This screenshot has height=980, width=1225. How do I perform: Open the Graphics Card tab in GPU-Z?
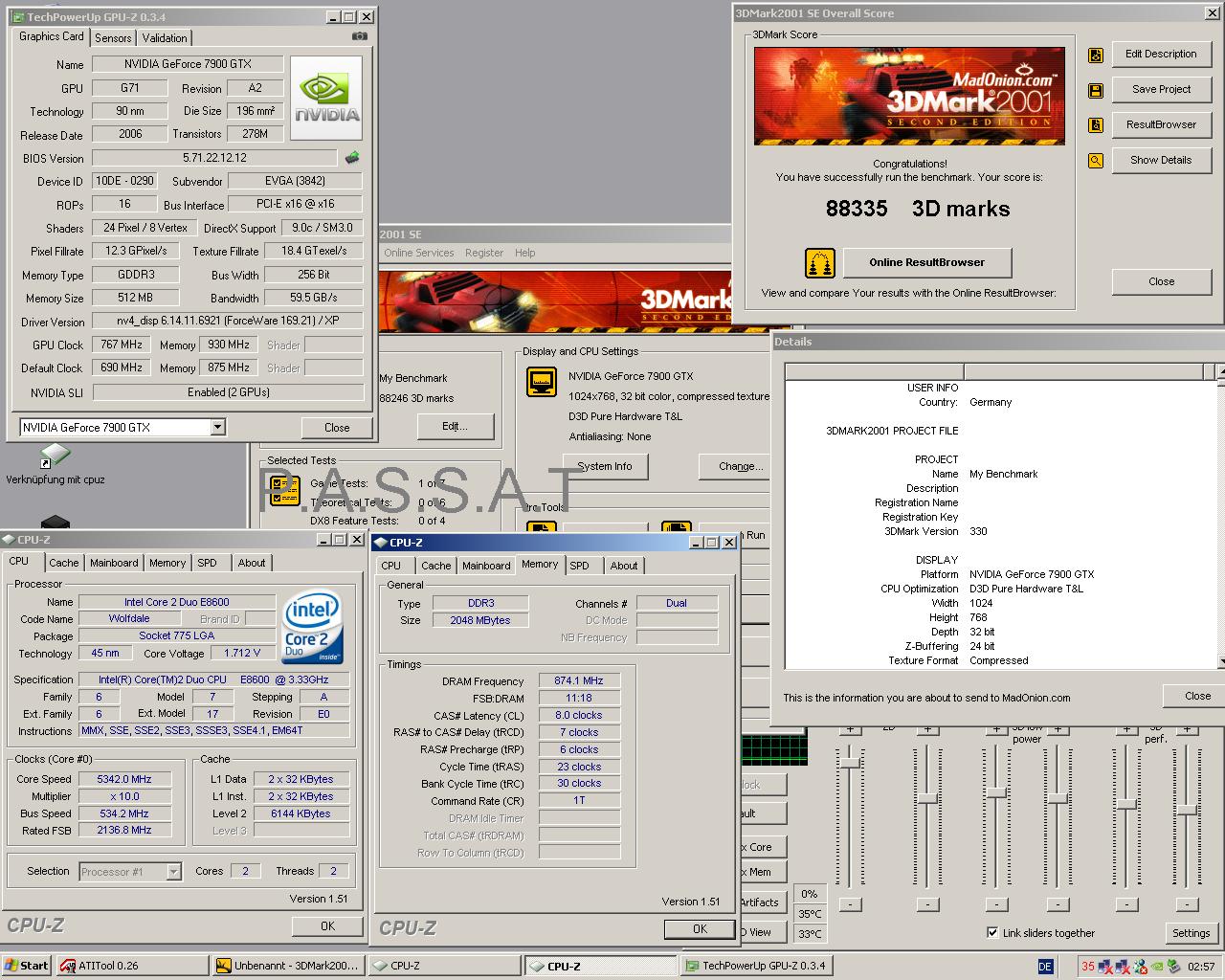(x=52, y=36)
